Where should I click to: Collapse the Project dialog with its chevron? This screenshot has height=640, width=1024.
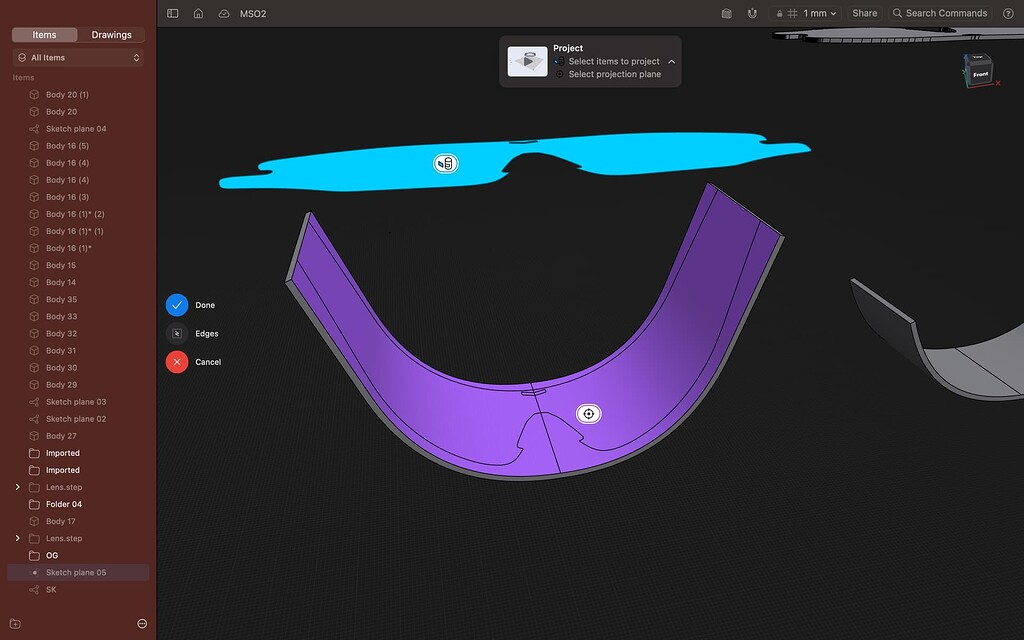(x=671, y=60)
